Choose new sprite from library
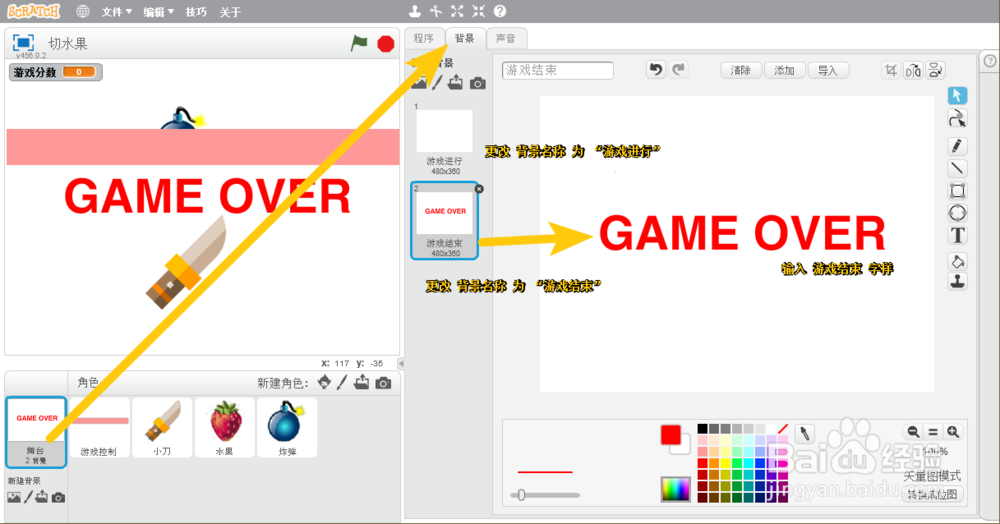This screenshot has height=524, width=1000. (x=325, y=382)
